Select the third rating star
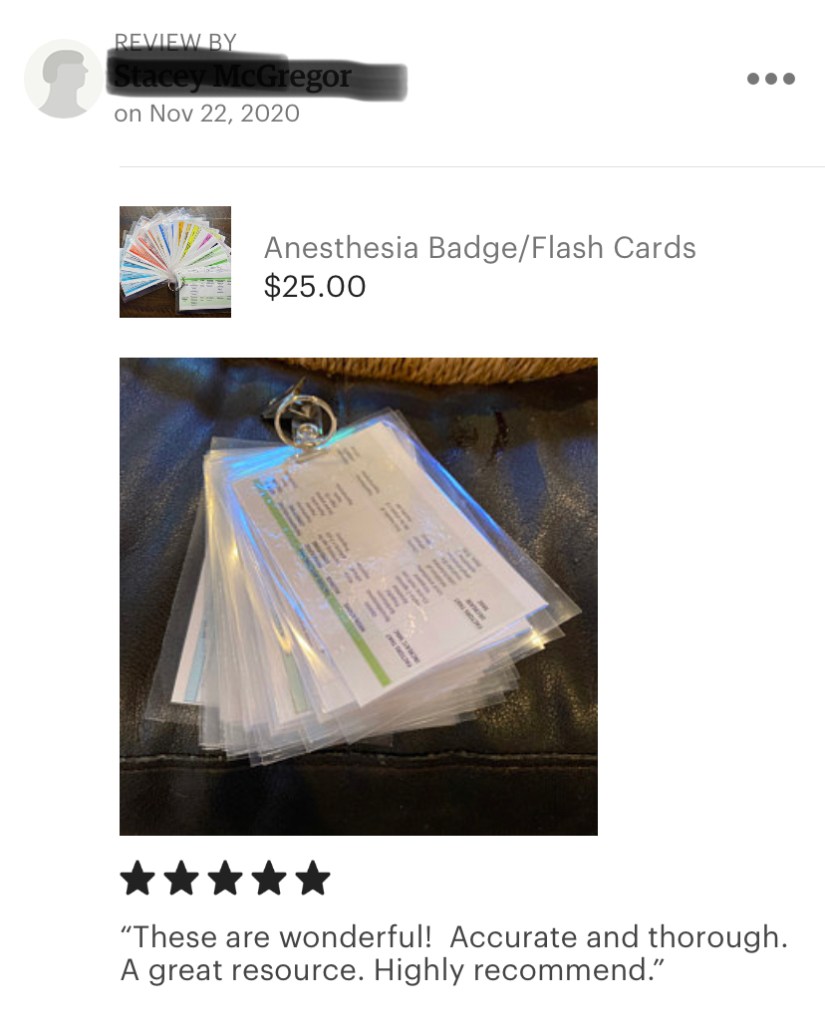The image size is (825, 1024). click(225, 878)
